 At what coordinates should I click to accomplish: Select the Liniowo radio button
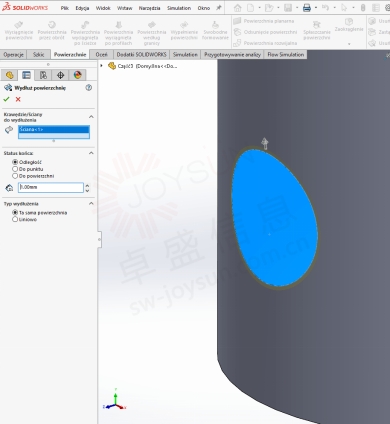(x=15, y=219)
